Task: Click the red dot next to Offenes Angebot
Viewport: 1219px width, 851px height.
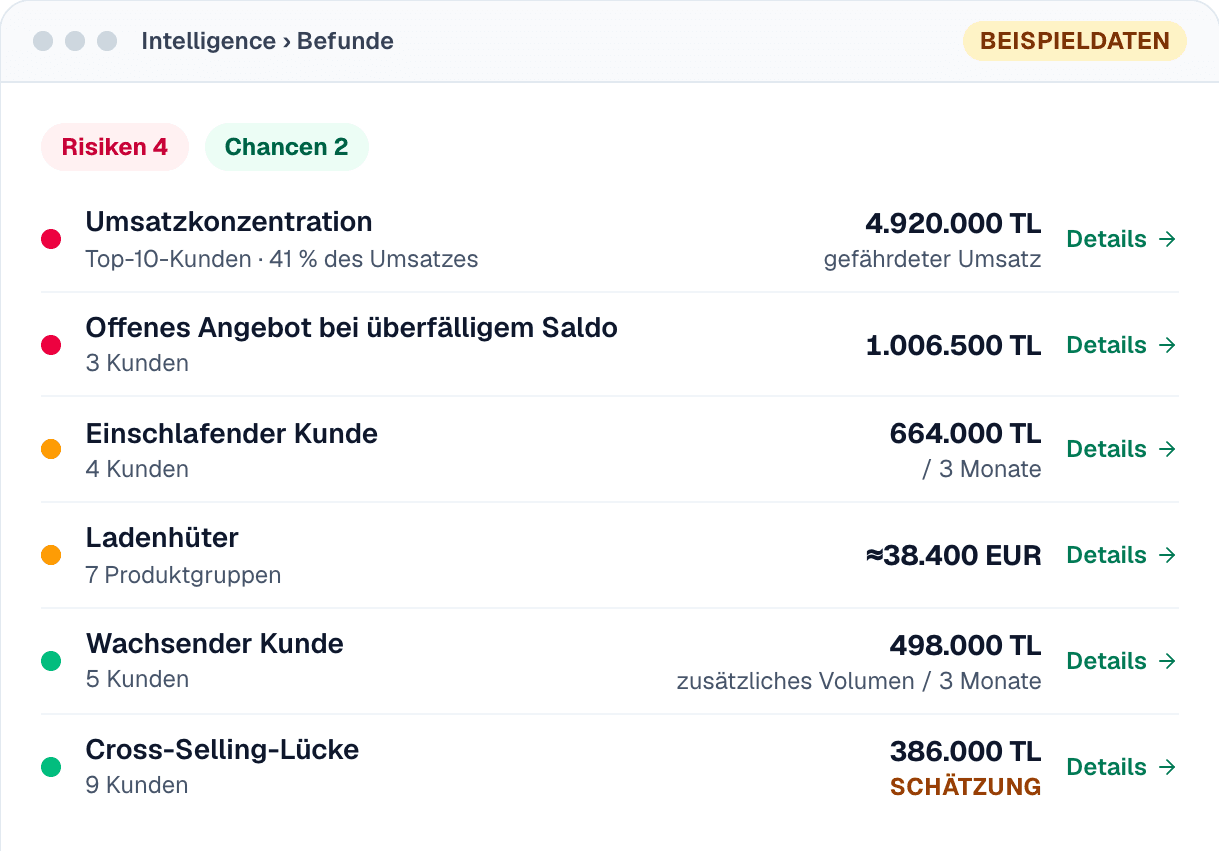Action: coord(51,345)
